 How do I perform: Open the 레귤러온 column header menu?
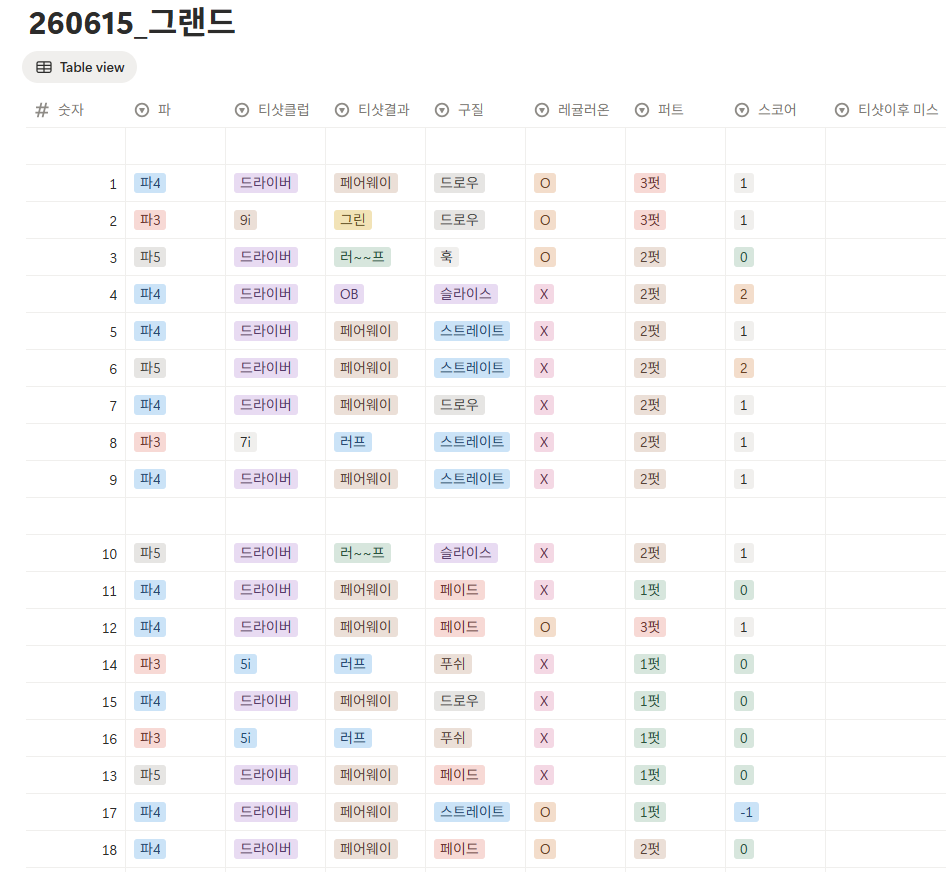pos(576,110)
